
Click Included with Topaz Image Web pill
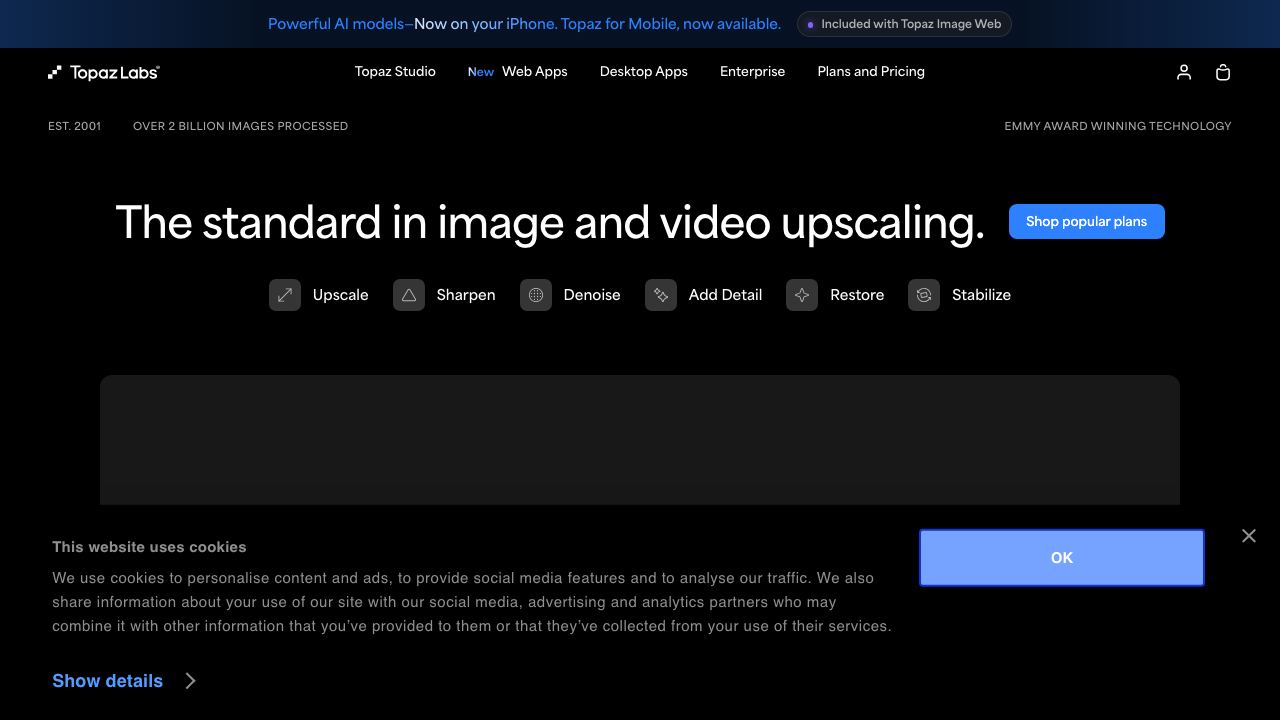click(x=904, y=24)
